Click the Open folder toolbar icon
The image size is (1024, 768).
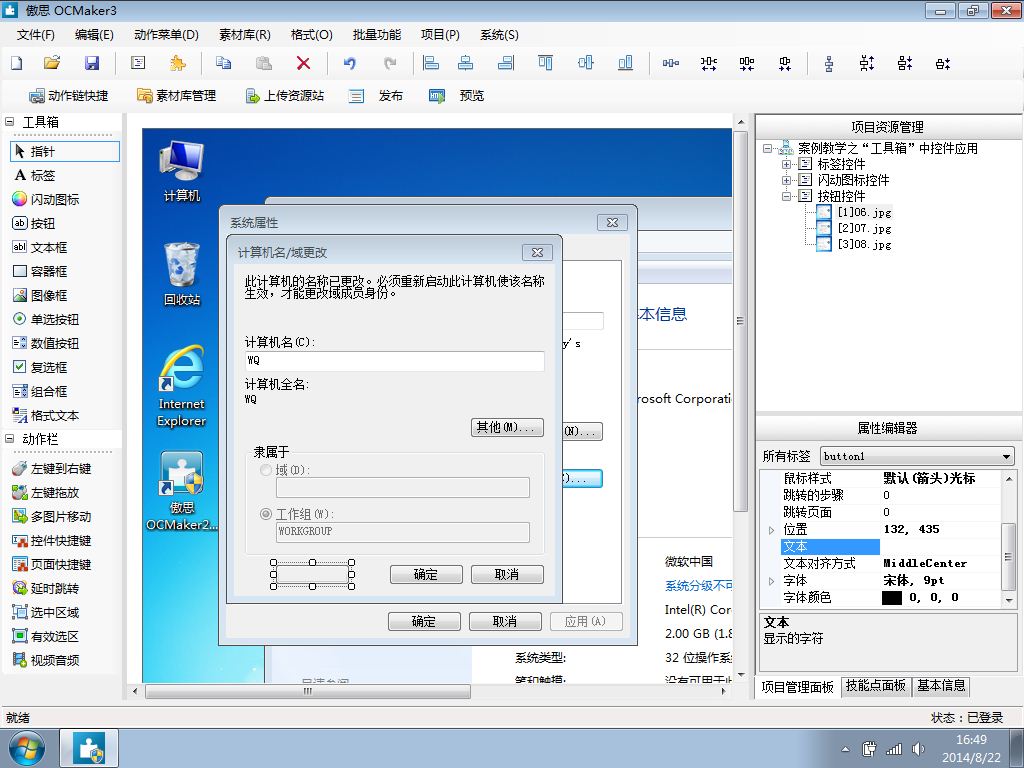click(52, 63)
